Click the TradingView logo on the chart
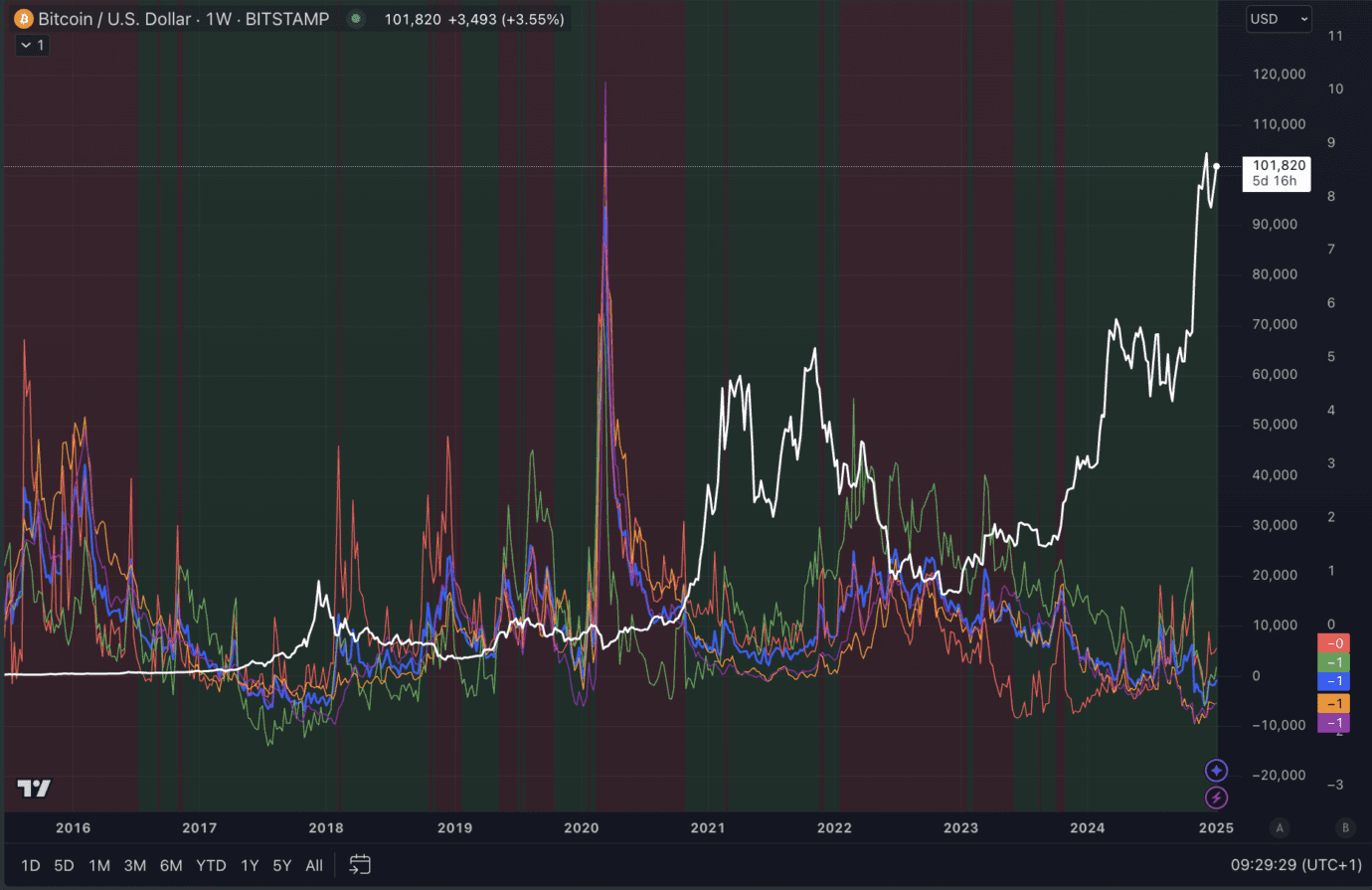The height and width of the screenshot is (890, 1372). click(x=34, y=789)
